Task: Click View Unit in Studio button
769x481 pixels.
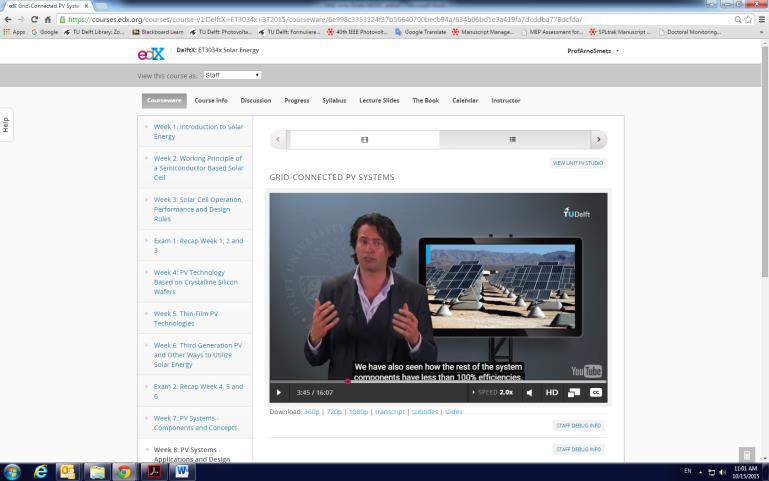Action: (x=579, y=162)
